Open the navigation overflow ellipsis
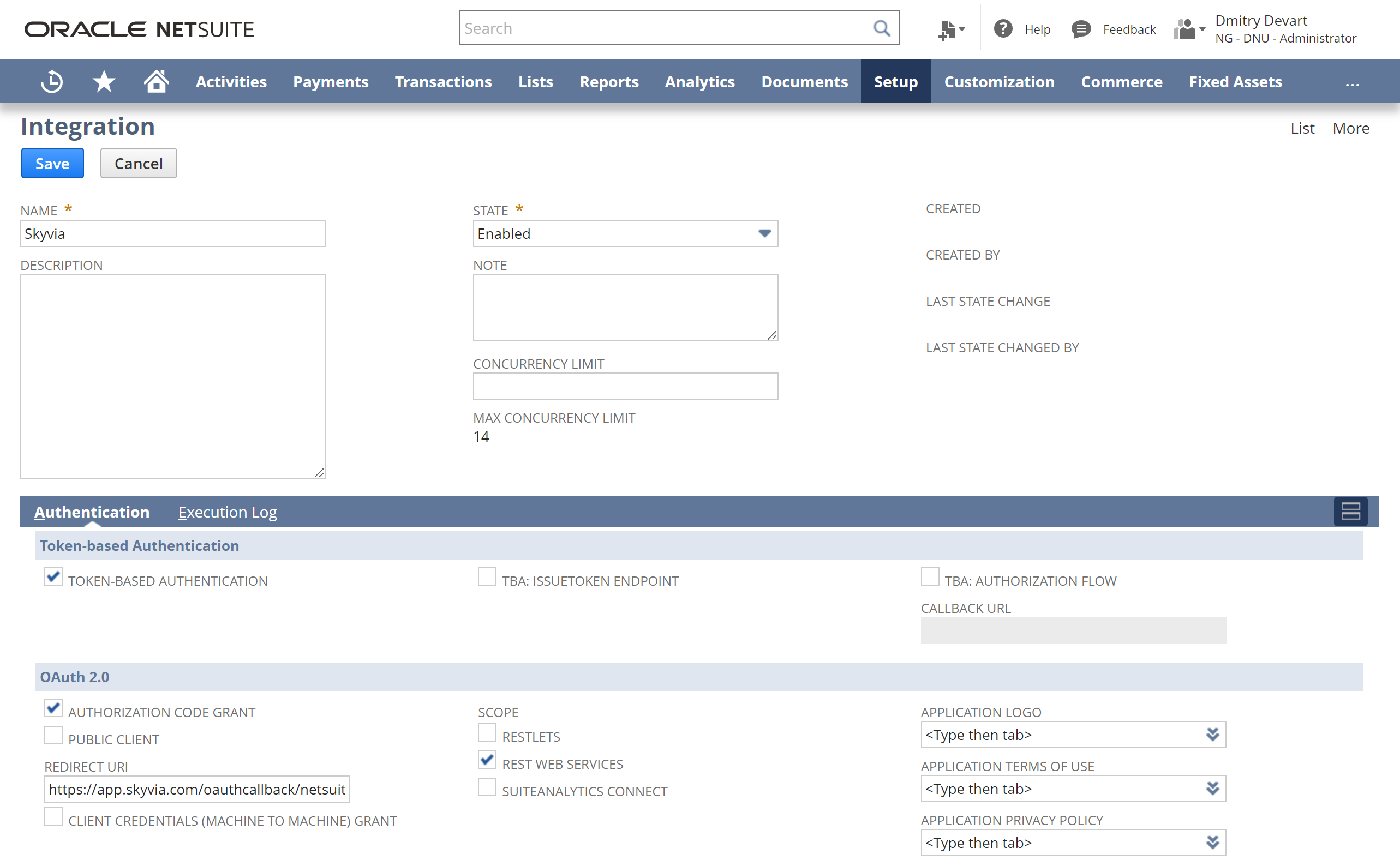The width and height of the screenshot is (1400, 866). 1352,83
